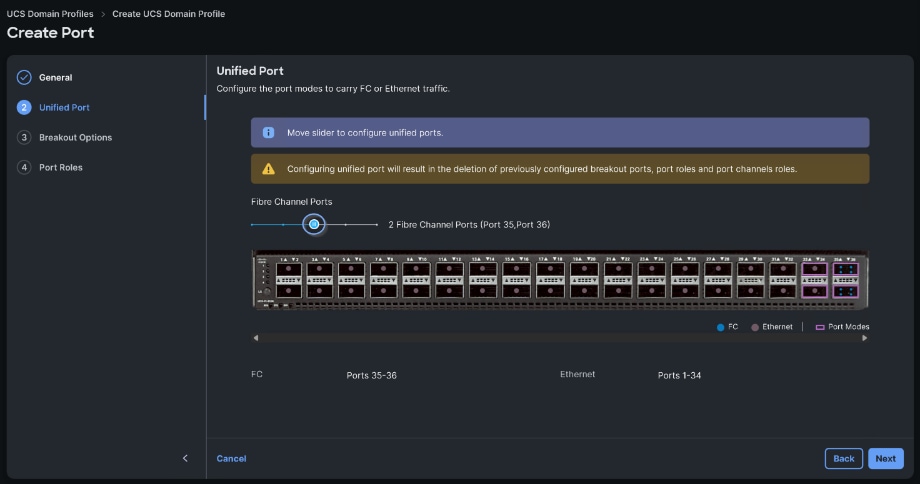The width and height of the screenshot is (920, 484).
Task: Select port 33 outlined in purple
Action: (814, 269)
